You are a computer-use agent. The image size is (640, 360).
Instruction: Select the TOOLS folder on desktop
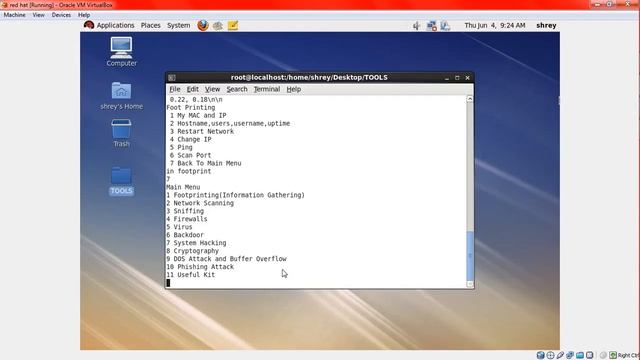tap(121, 181)
